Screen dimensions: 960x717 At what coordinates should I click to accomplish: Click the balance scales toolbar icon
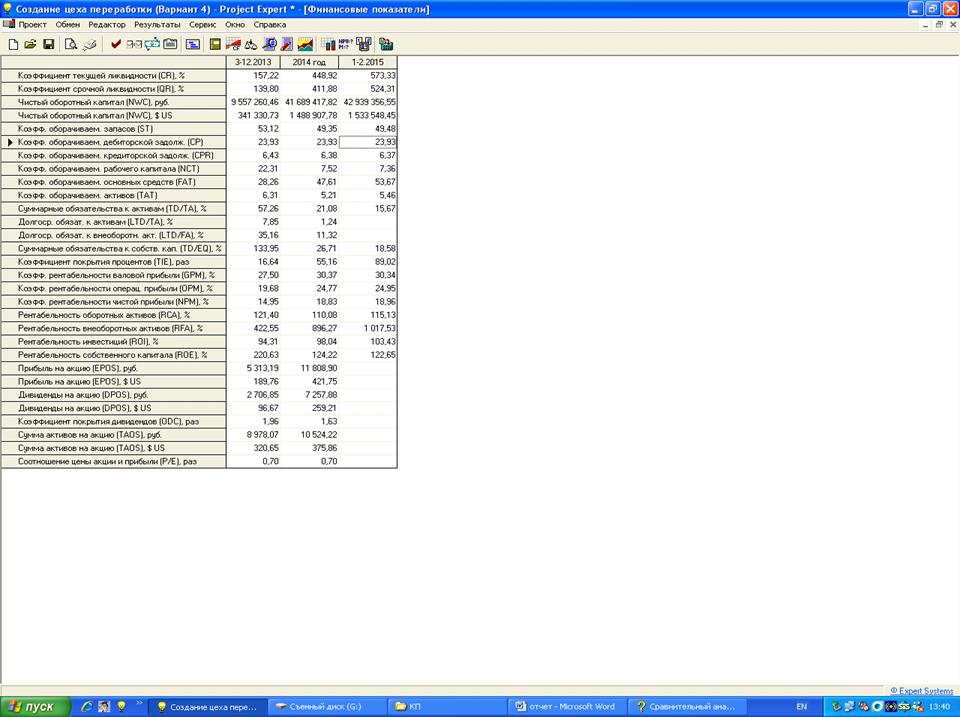(x=251, y=44)
